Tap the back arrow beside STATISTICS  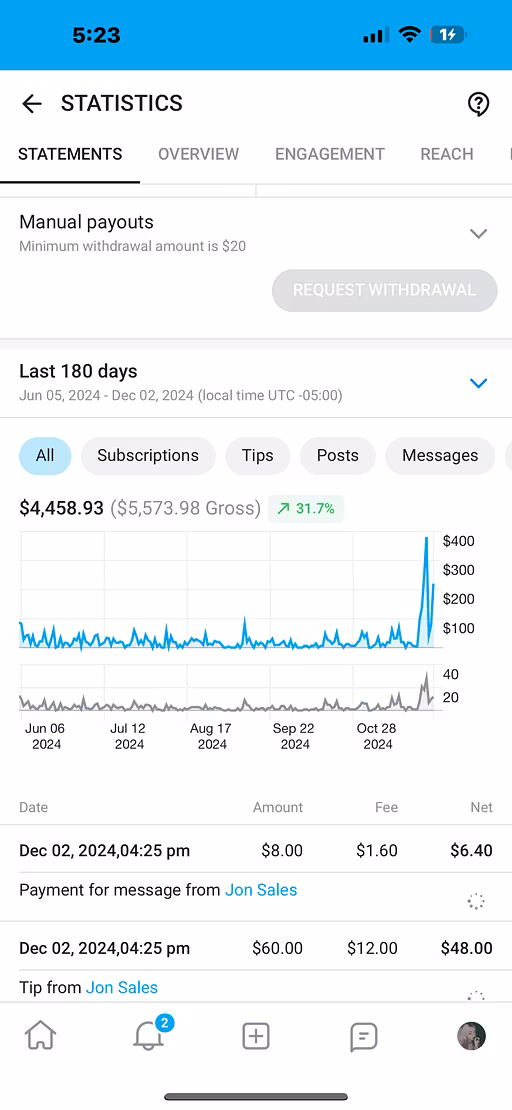[x=32, y=104]
